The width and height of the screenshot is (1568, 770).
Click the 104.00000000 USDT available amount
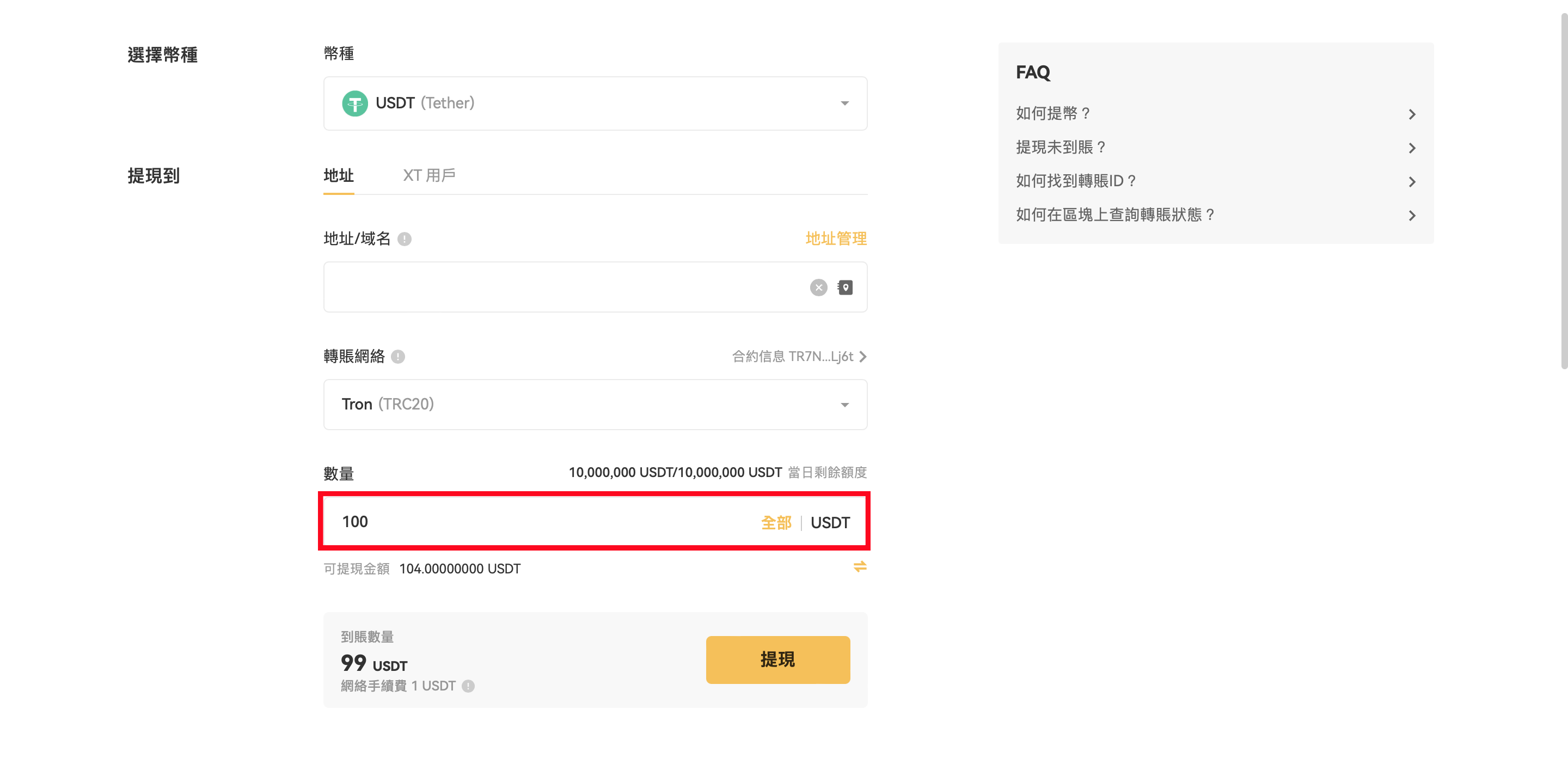[x=460, y=569]
